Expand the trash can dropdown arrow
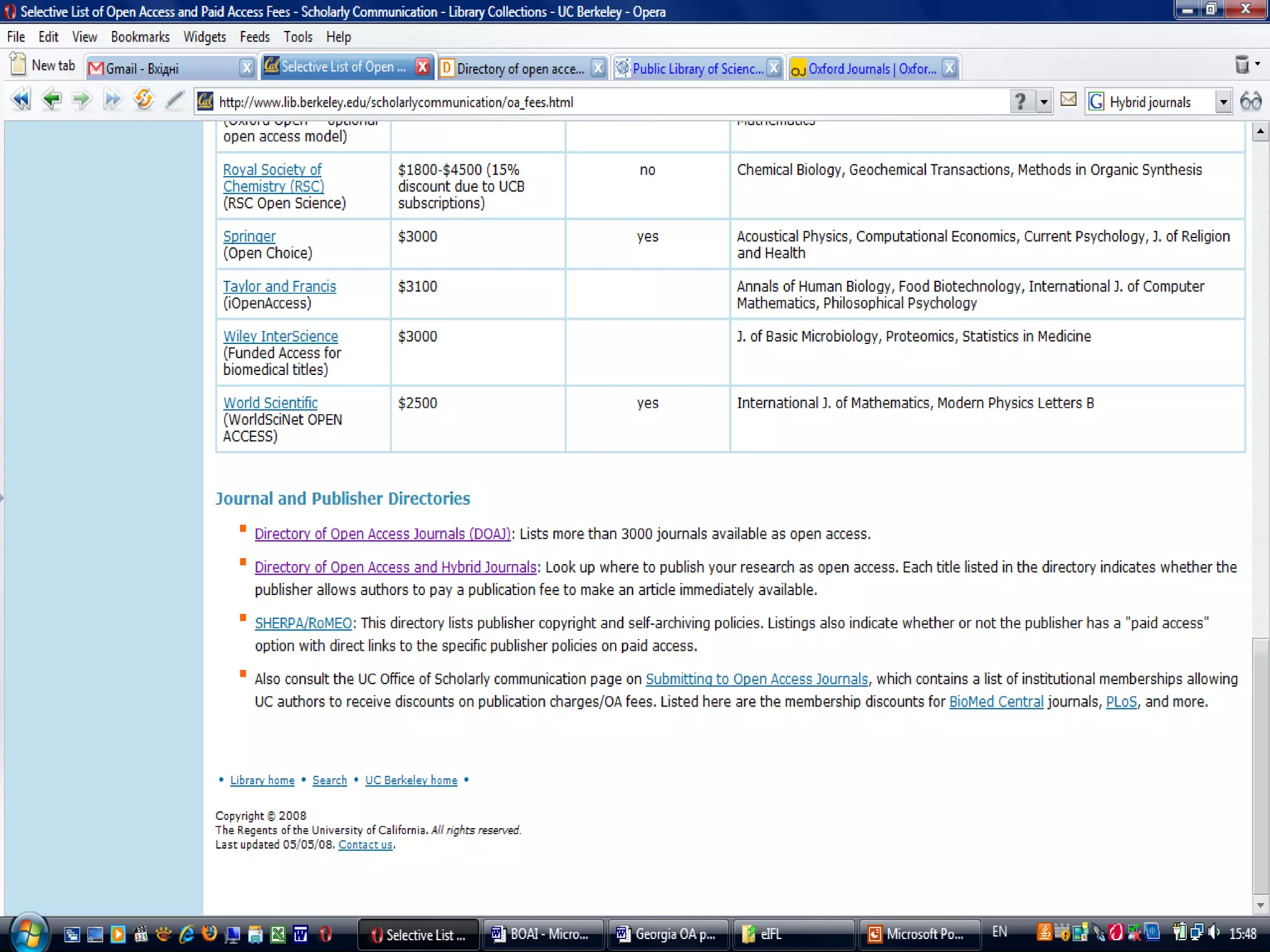This screenshot has width=1270, height=952. pyautogui.click(x=1258, y=64)
